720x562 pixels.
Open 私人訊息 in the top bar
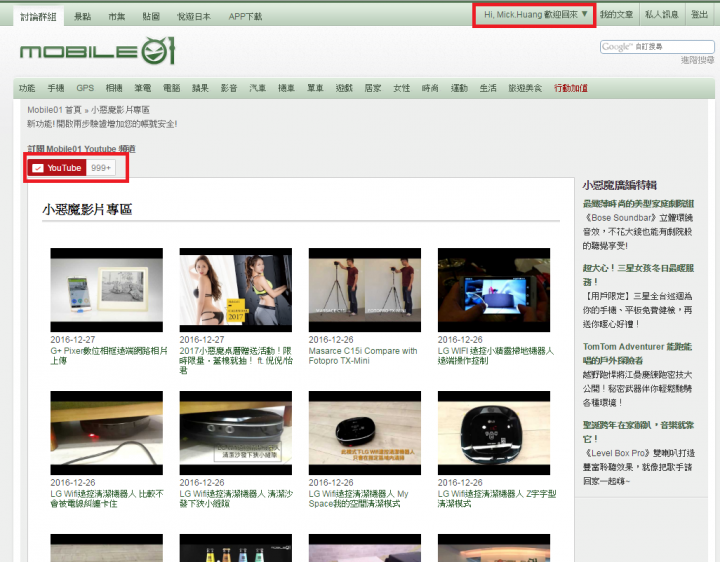pos(662,15)
